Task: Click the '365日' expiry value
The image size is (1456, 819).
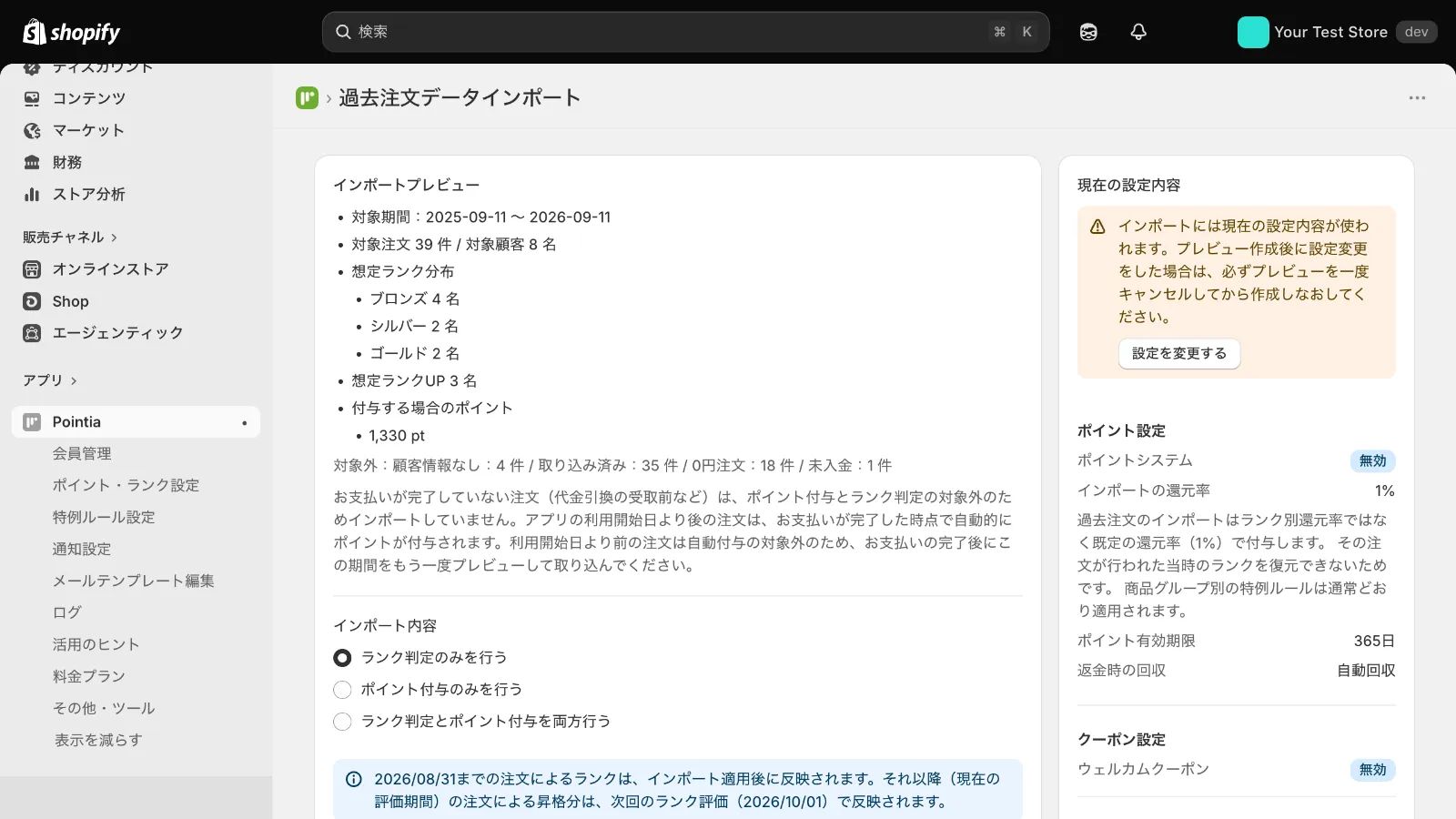Action: (1374, 641)
